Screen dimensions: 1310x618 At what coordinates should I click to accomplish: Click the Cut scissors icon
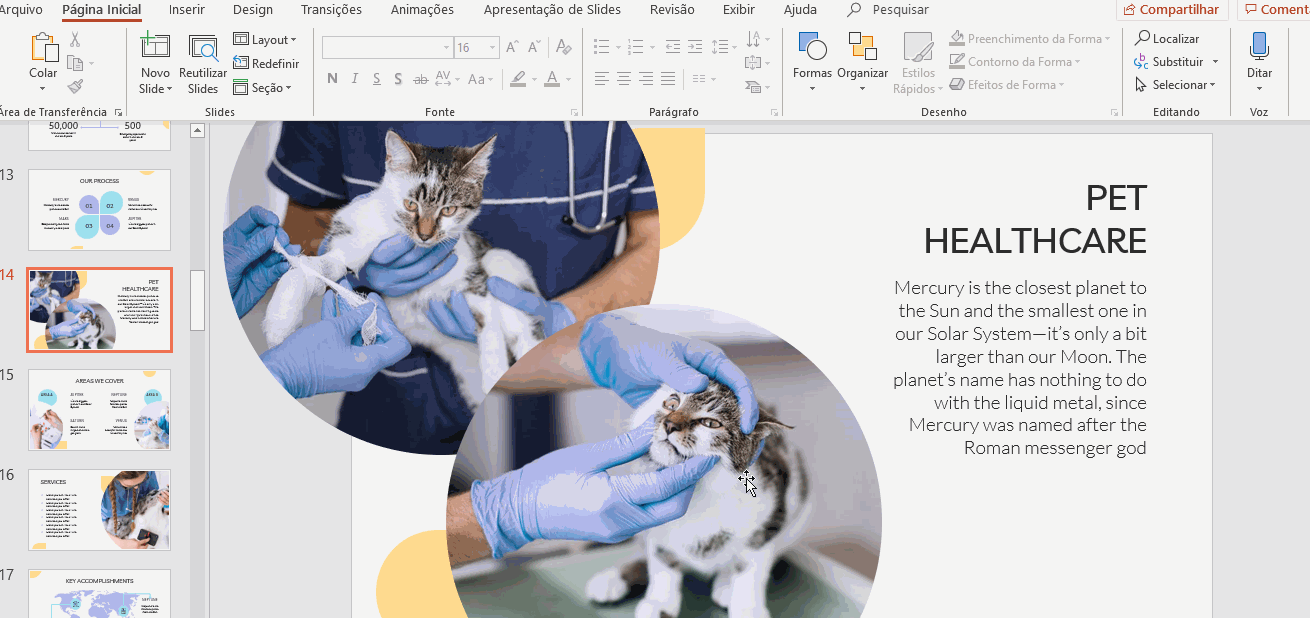75,40
